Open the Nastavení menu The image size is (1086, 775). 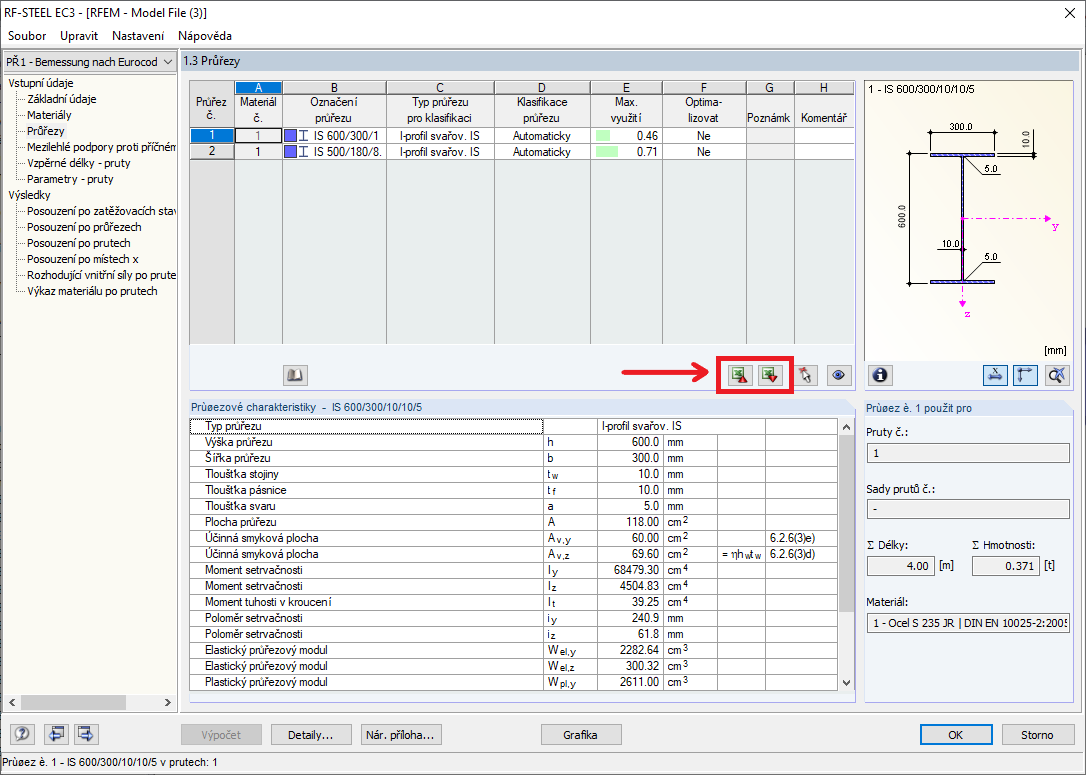tap(139, 36)
